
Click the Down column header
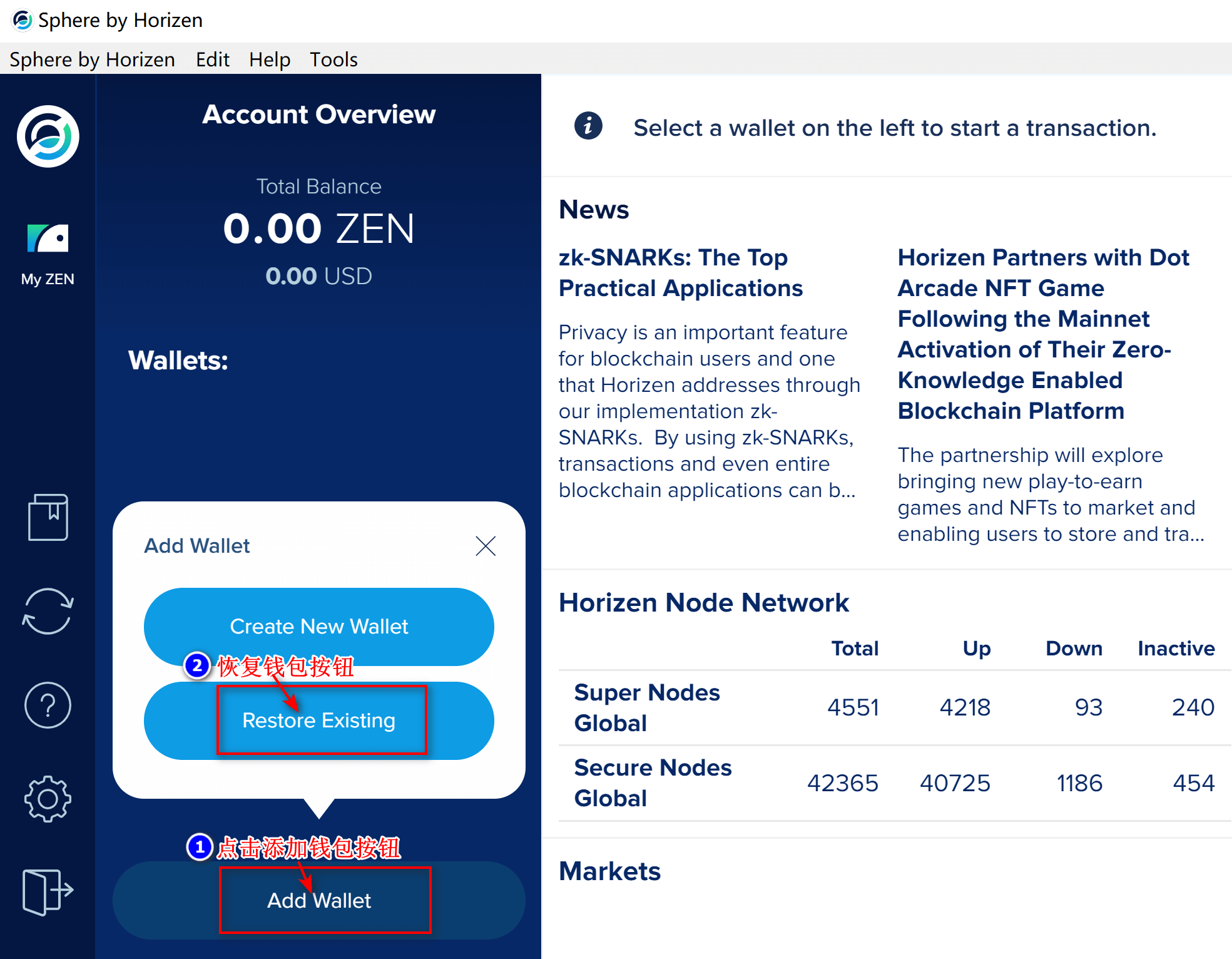[x=1074, y=649]
